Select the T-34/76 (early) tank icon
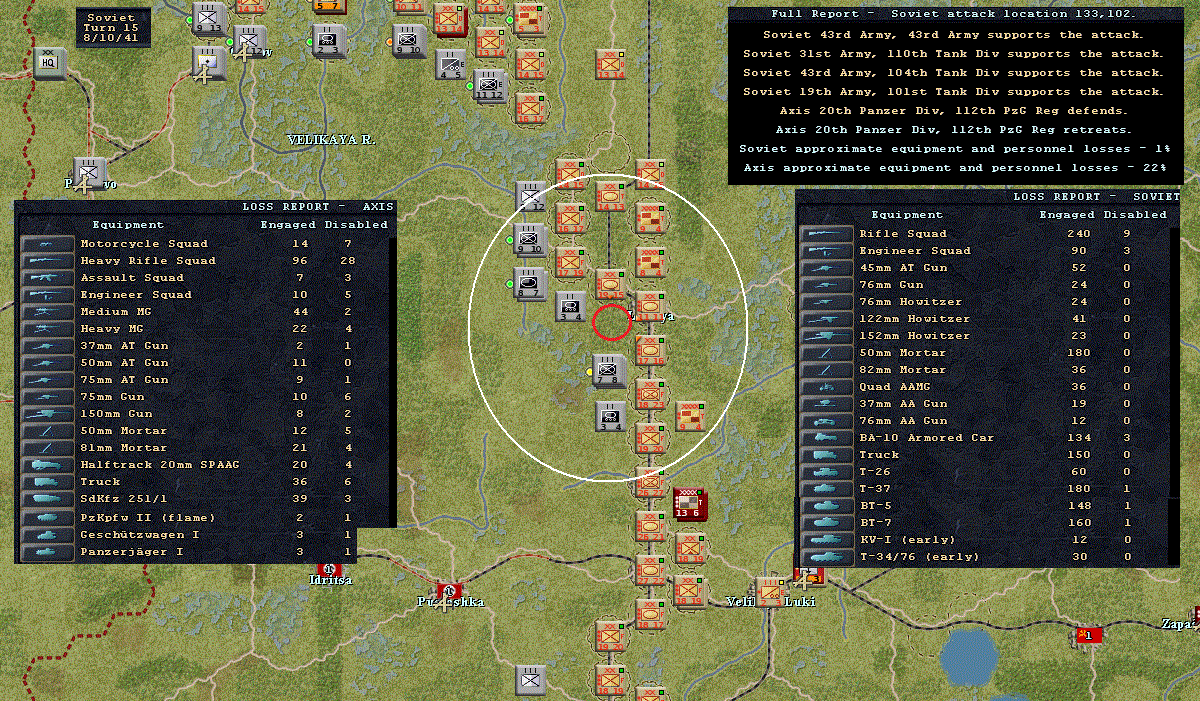The height and width of the screenshot is (701, 1200). pos(826,557)
